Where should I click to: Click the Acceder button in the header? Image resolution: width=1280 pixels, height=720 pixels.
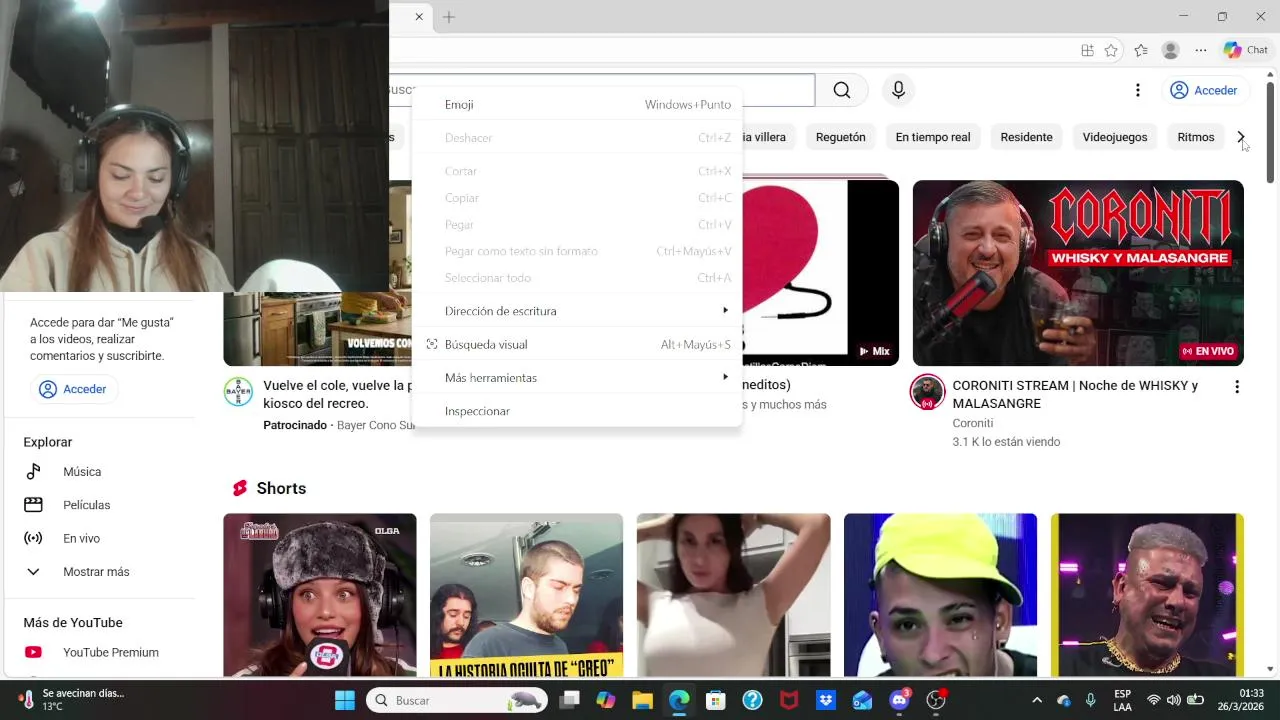click(1204, 90)
